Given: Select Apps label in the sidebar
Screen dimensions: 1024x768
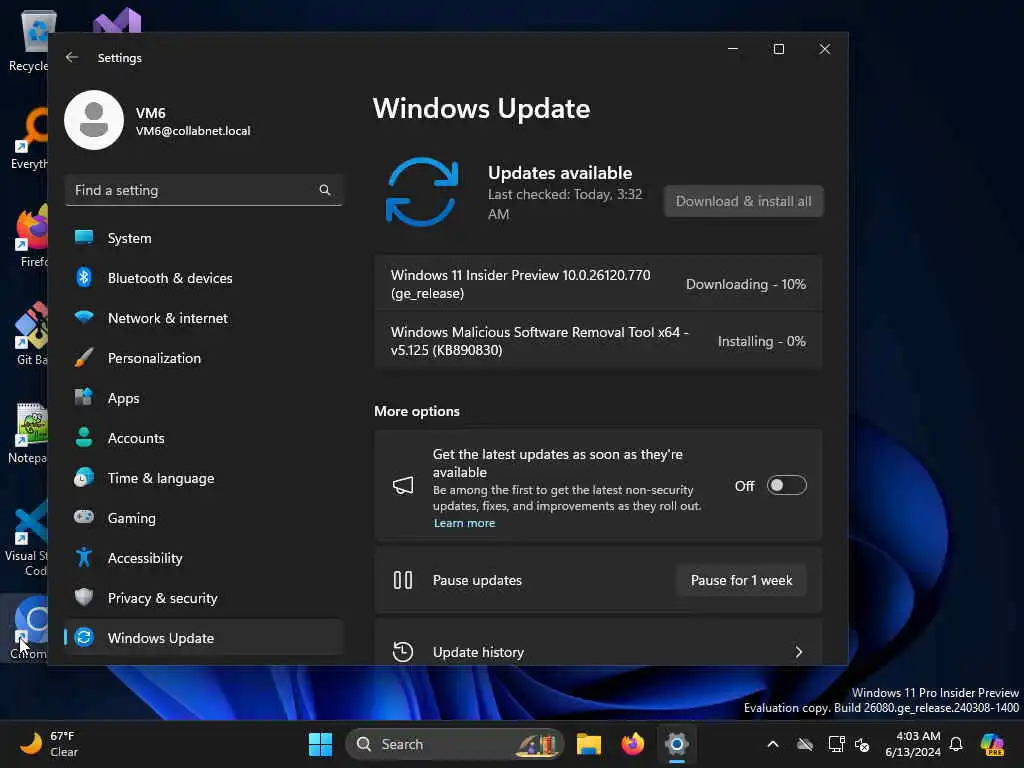Looking at the screenshot, I should [x=123, y=398].
